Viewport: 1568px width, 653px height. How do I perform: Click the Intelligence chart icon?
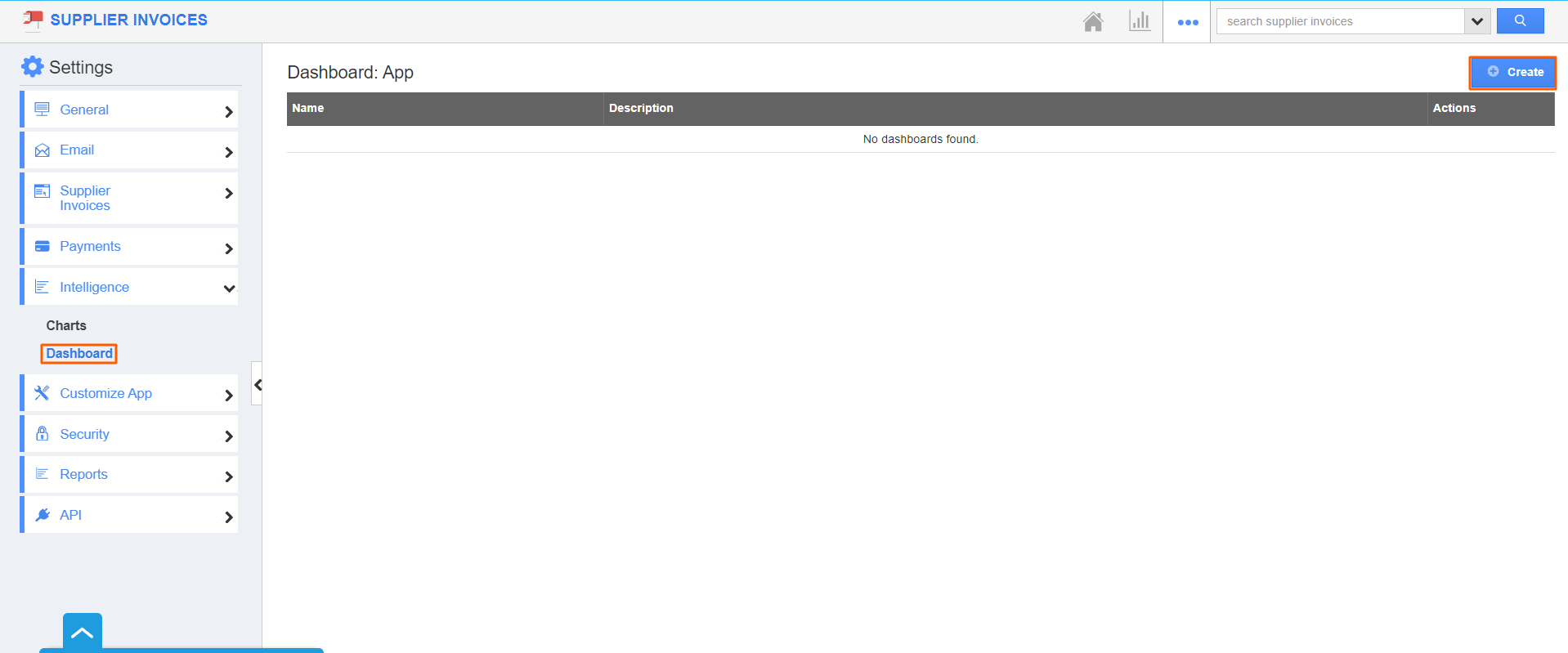click(42, 287)
